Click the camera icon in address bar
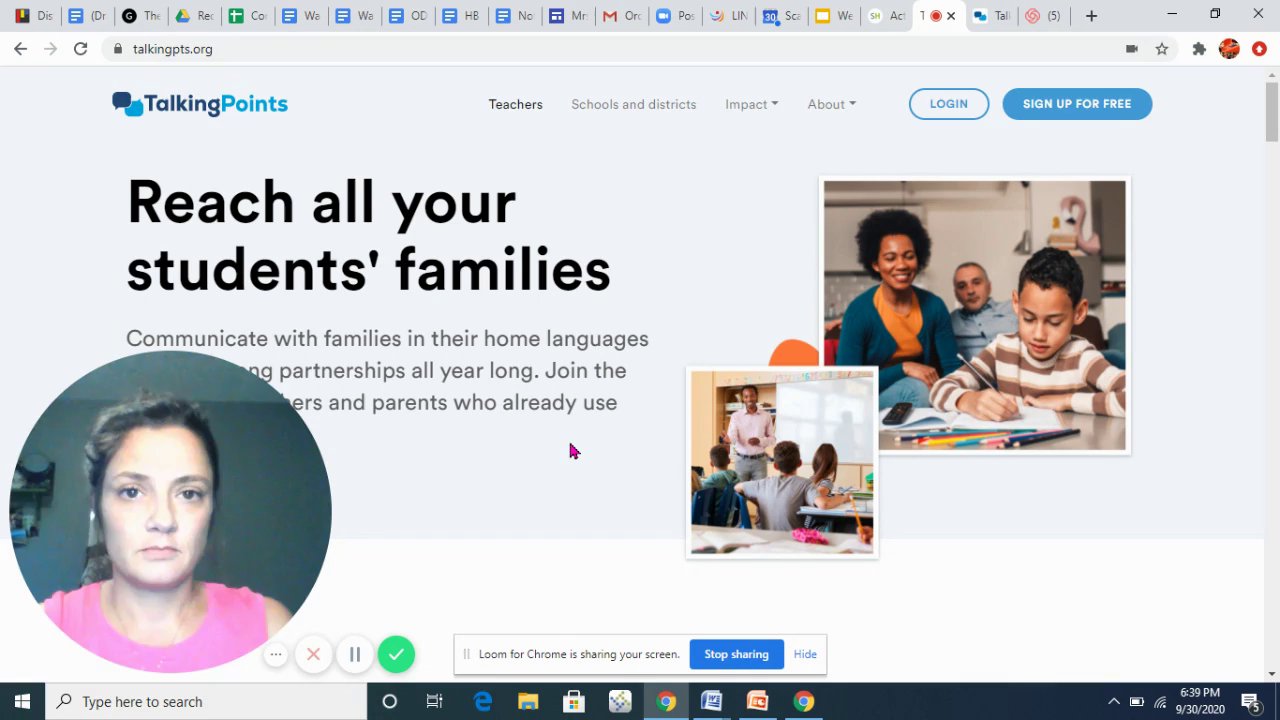1280x720 pixels. [1132, 48]
